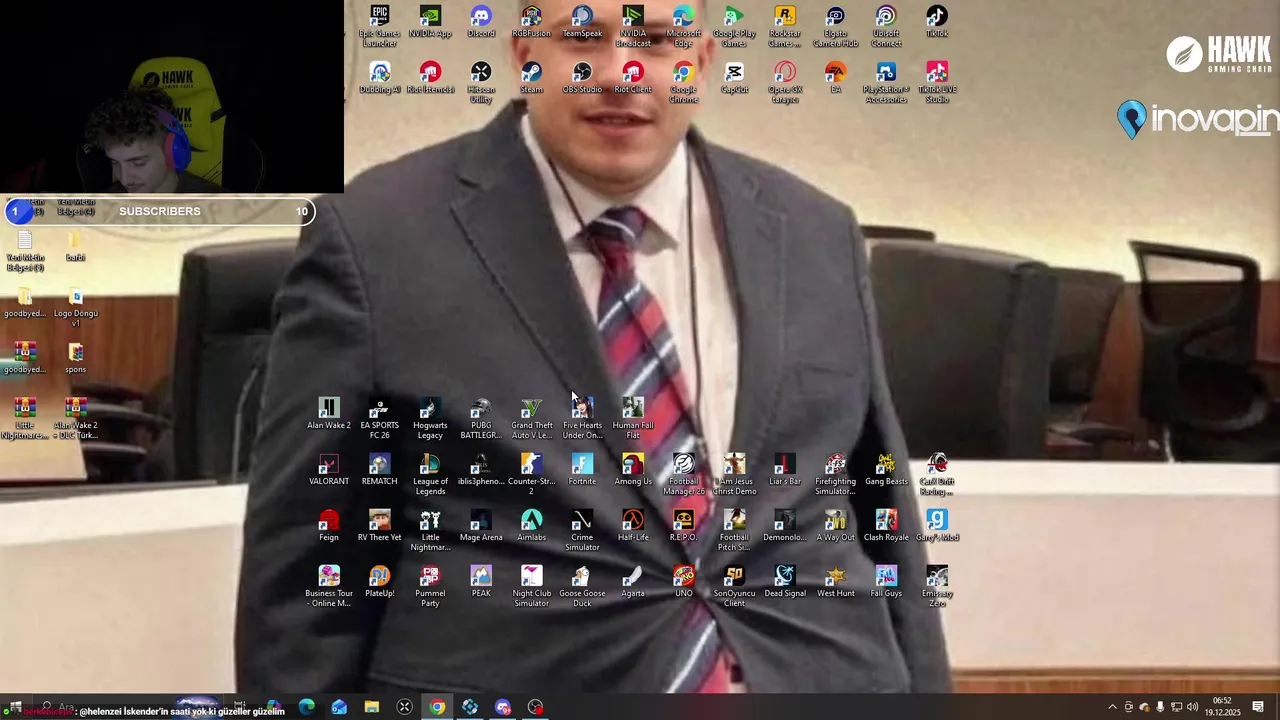Select the Hitscan Utility shortcut

coord(481,82)
